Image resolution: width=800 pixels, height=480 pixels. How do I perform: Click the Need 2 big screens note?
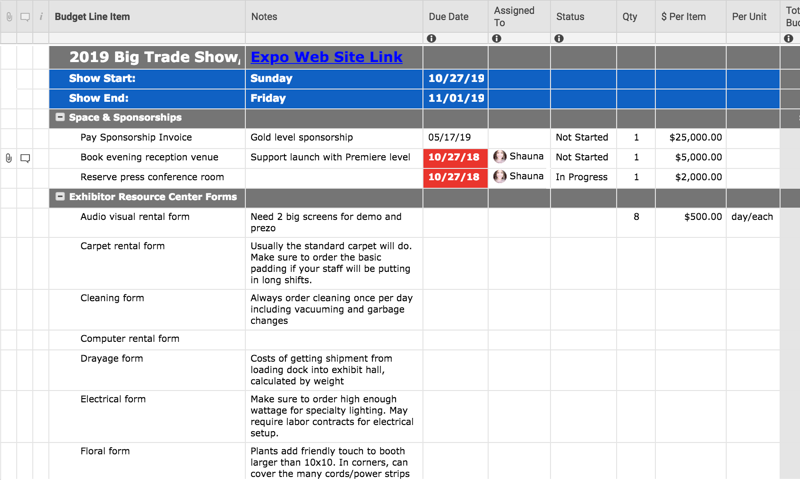tap(334, 222)
